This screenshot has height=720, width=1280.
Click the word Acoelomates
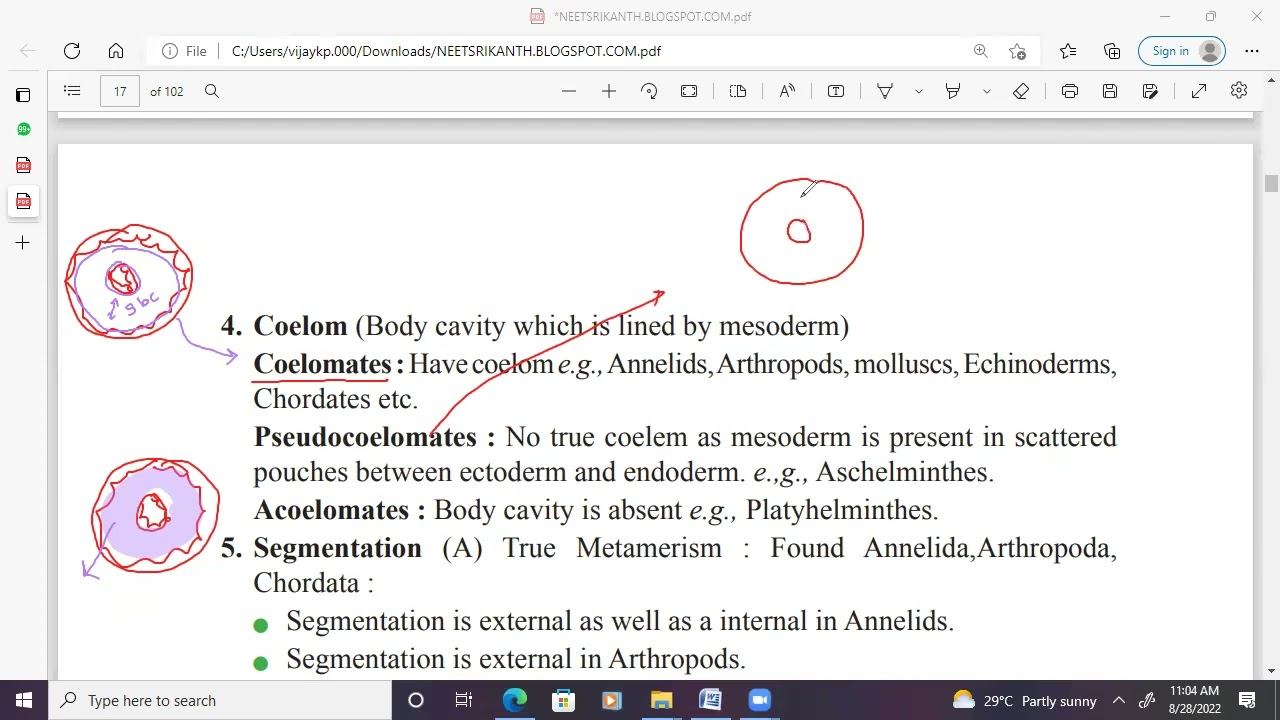(x=331, y=510)
